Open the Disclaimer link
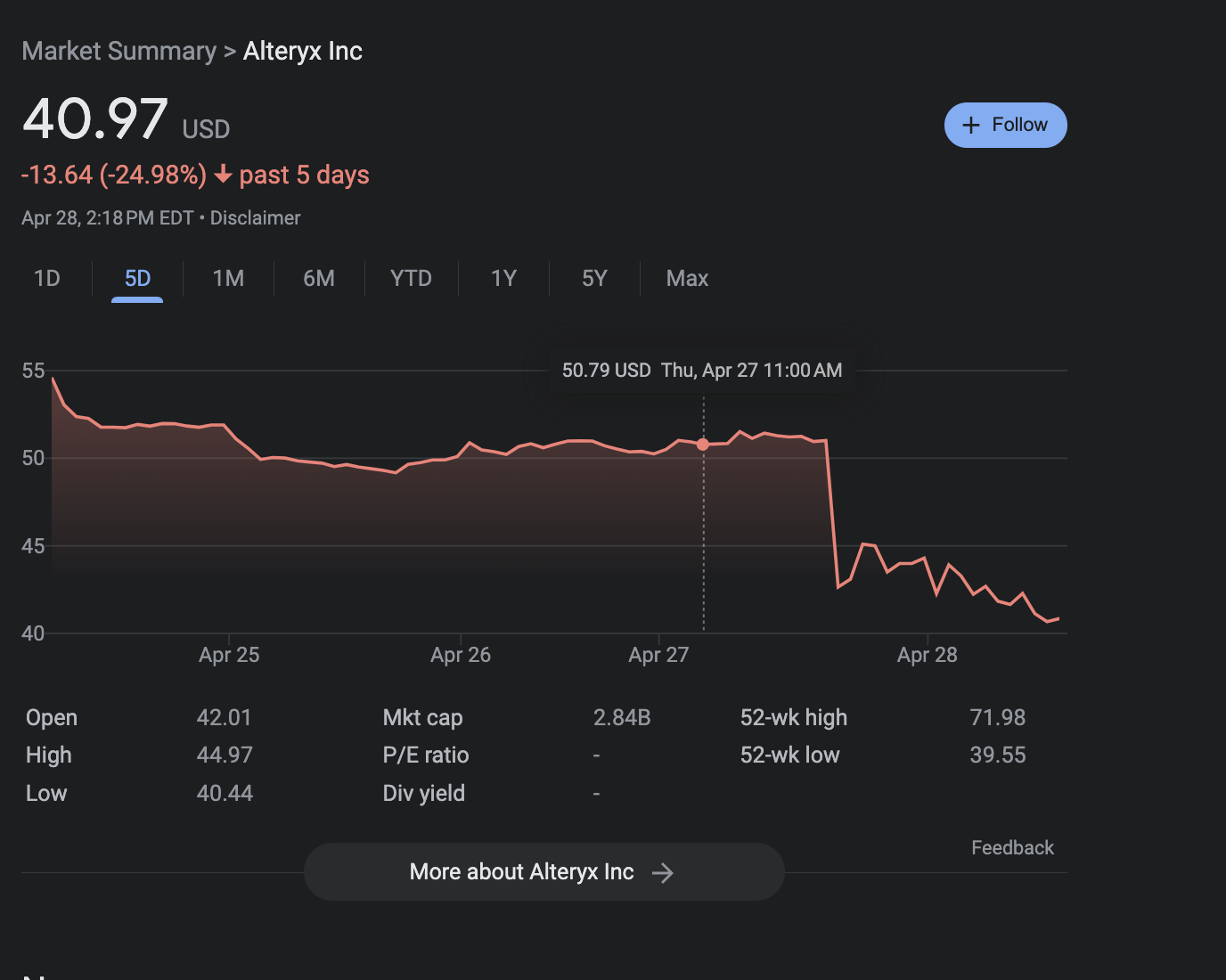This screenshot has width=1226, height=980. (x=255, y=217)
